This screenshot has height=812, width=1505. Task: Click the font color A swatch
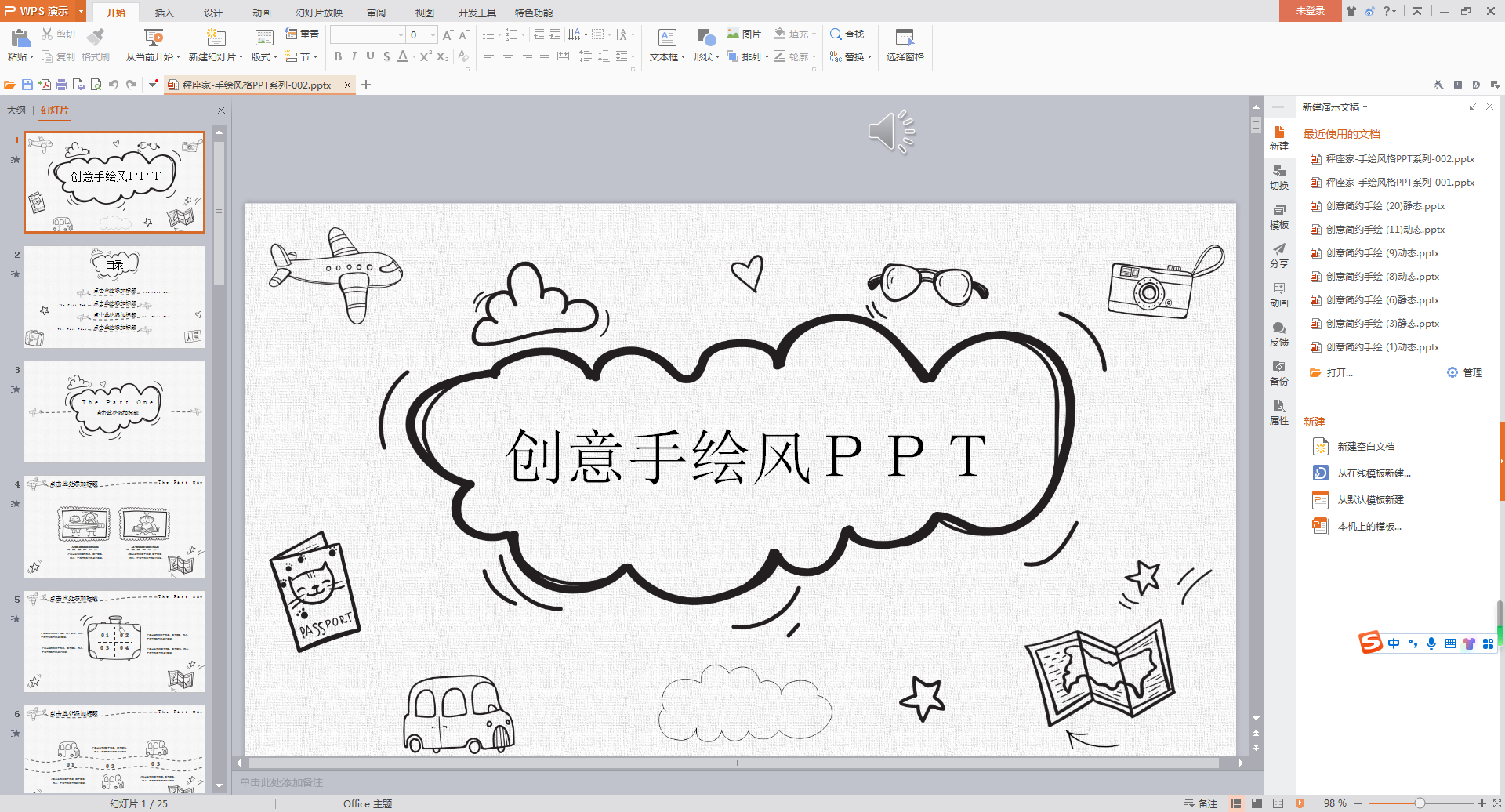403,56
